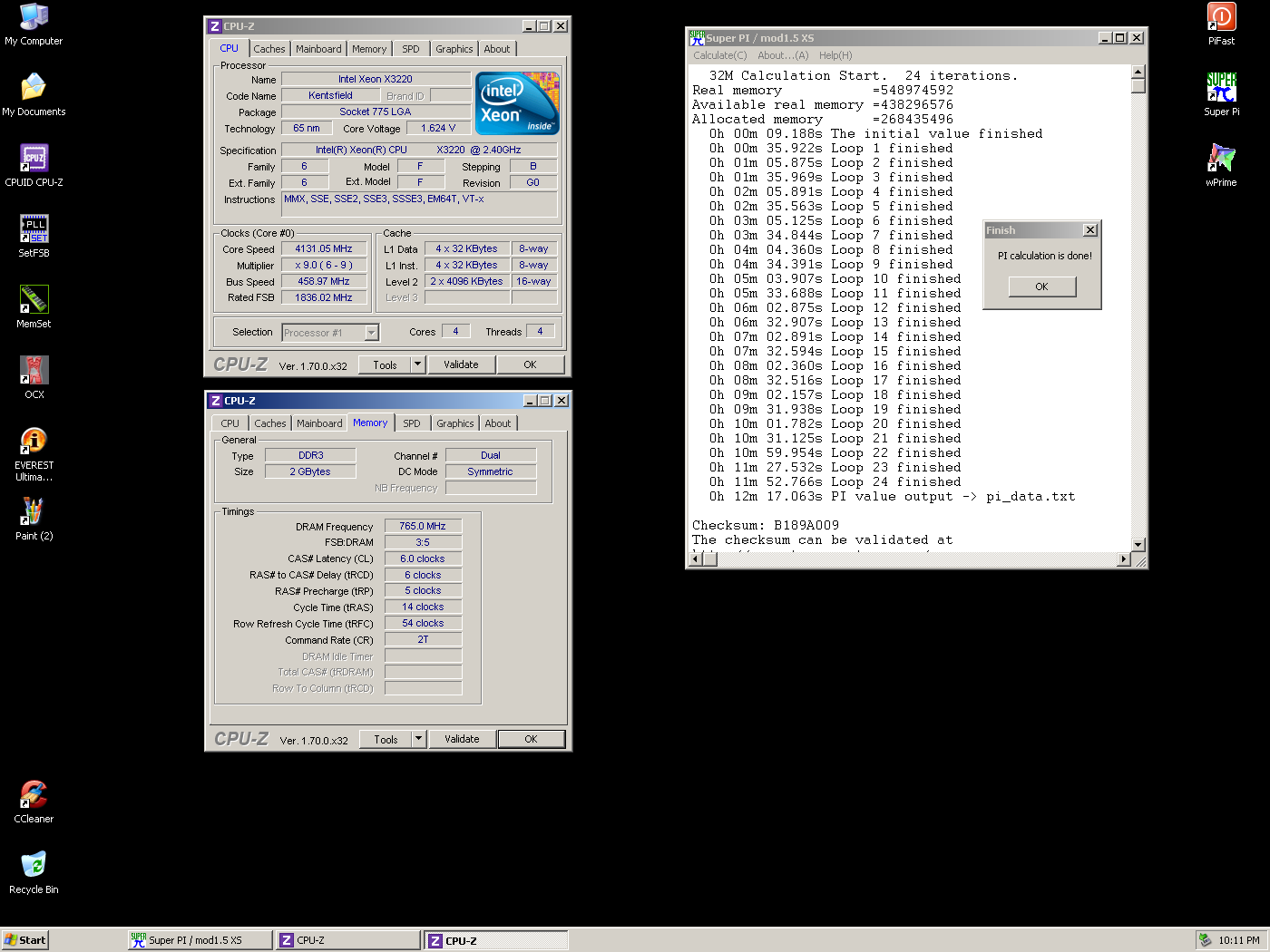Viewport: 1270px width, 952px height.
Task: Click Validate button in upper CPU-Z window
Action: pos(461,364)
